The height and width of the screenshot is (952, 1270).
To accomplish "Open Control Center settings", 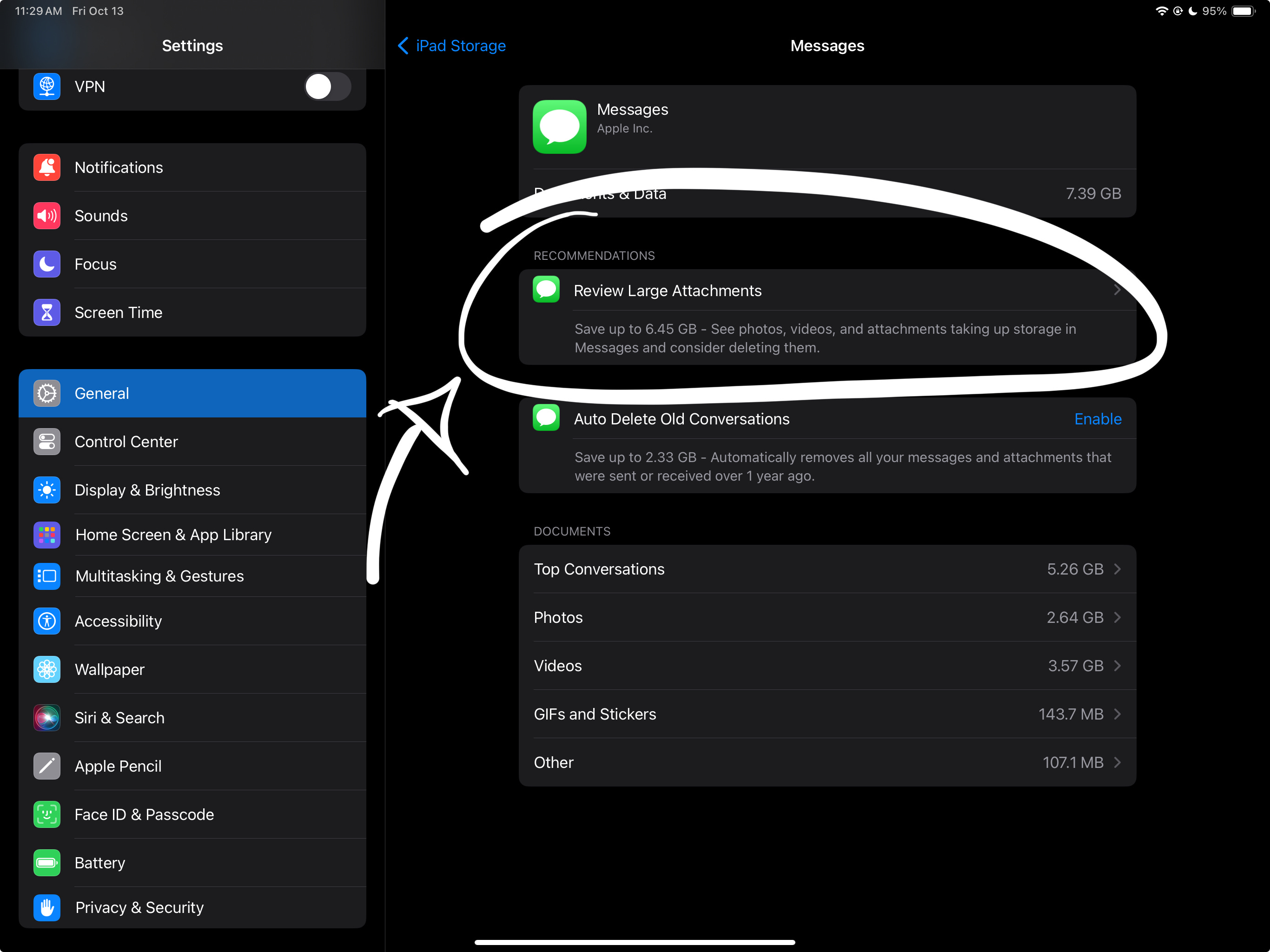I will click(x=192, y=442).
